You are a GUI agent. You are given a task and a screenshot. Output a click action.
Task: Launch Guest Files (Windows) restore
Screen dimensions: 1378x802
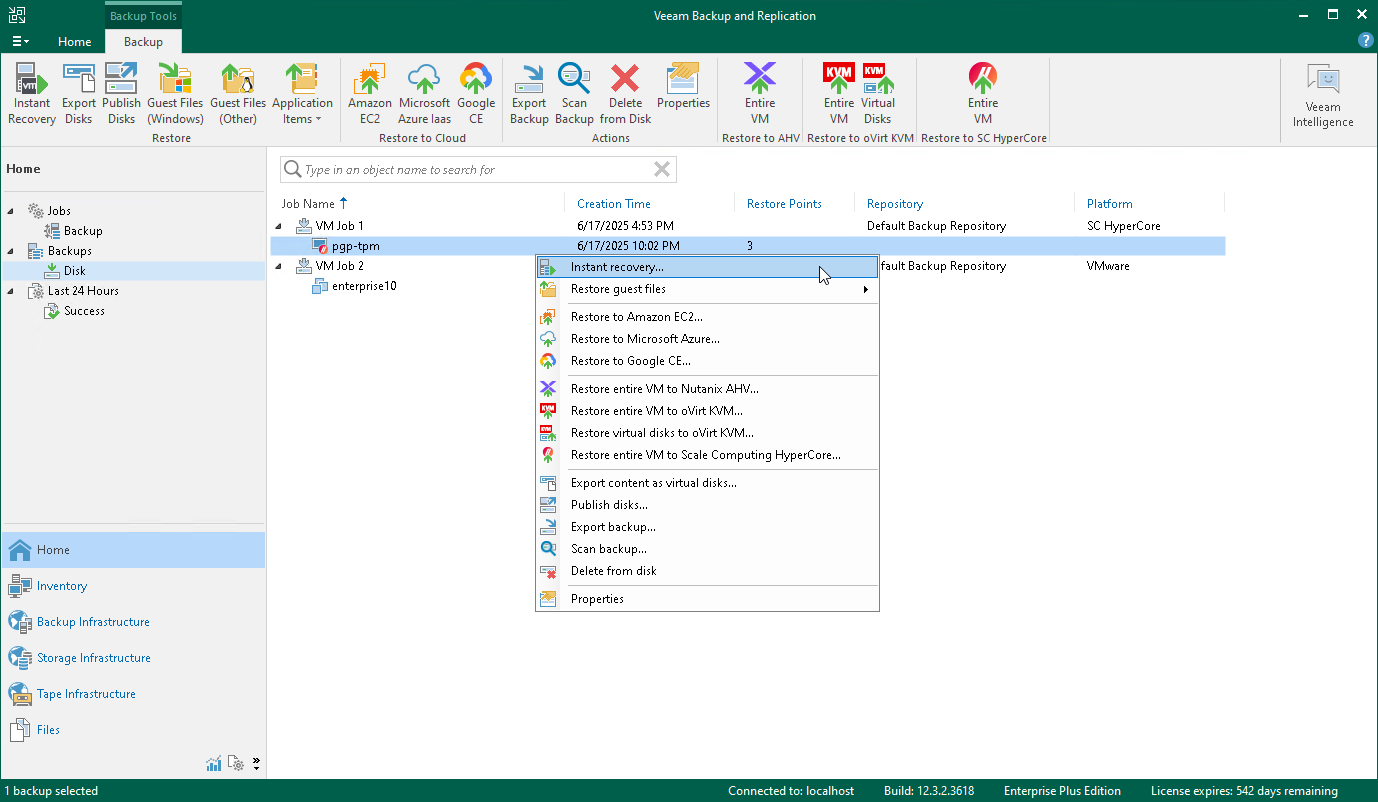pos(175,94)
